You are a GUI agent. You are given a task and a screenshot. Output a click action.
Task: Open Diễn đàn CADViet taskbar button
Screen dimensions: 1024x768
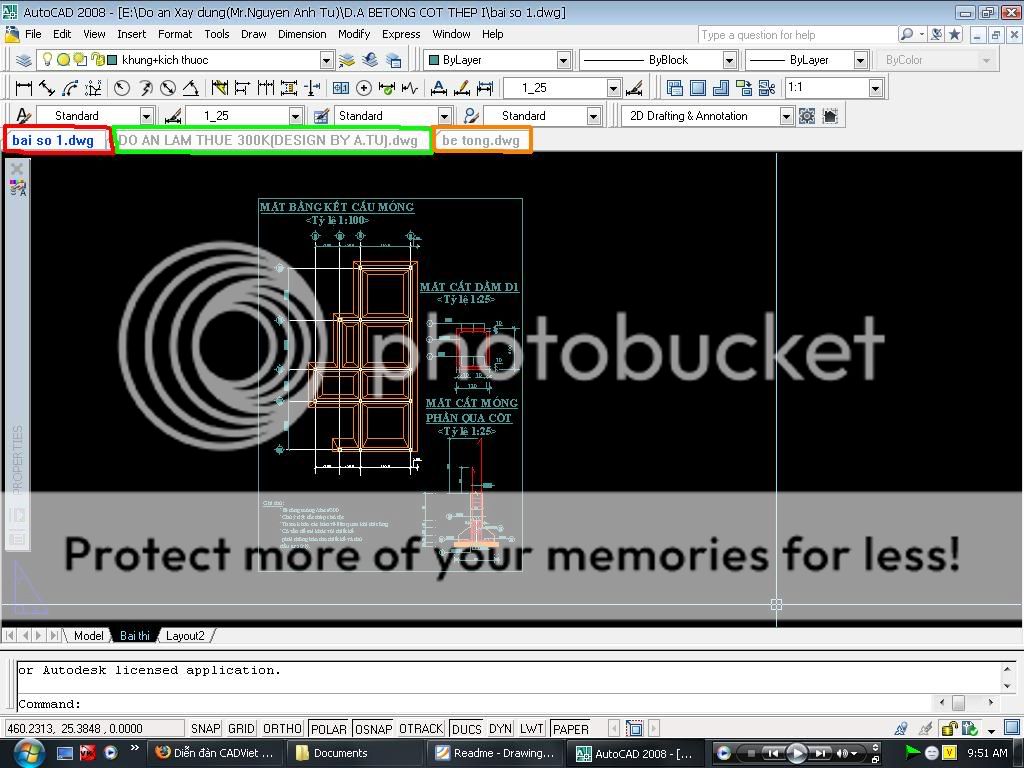click(x=215, y=753)
